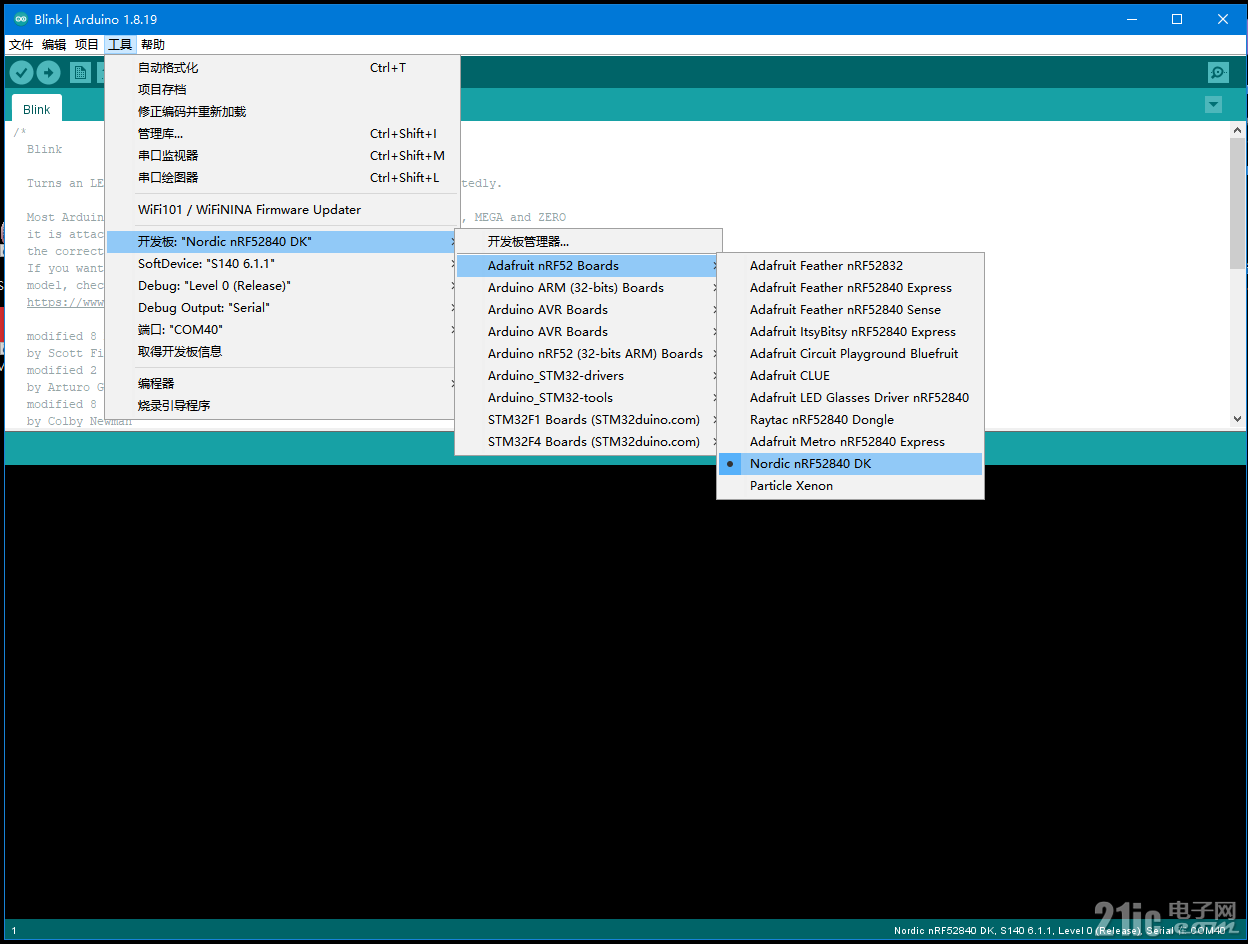This screenshot has height=944, width=1248.
Task: Expand Debug: "Level 0 (Release)" submenu
Action: [283, 286]
